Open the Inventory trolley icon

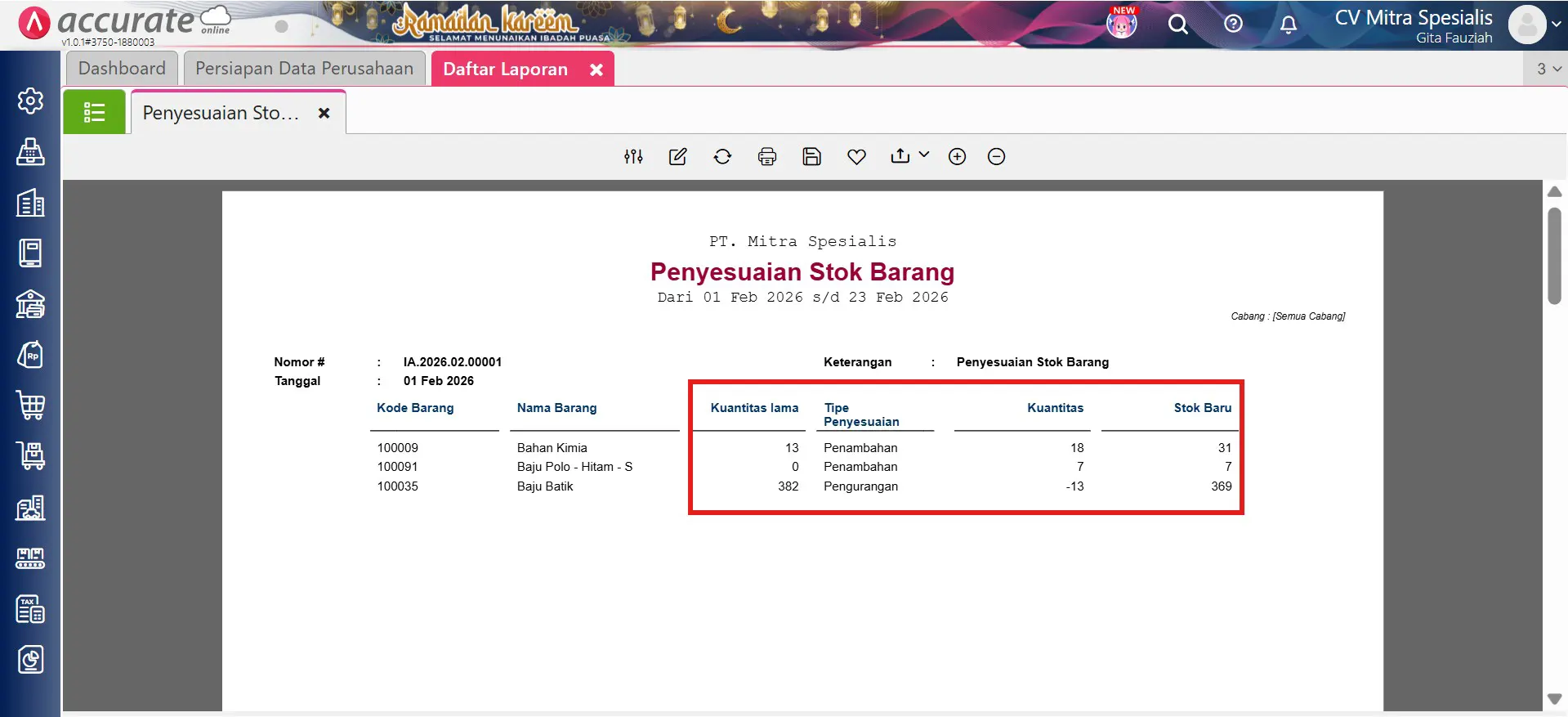(x=30, y=456)
